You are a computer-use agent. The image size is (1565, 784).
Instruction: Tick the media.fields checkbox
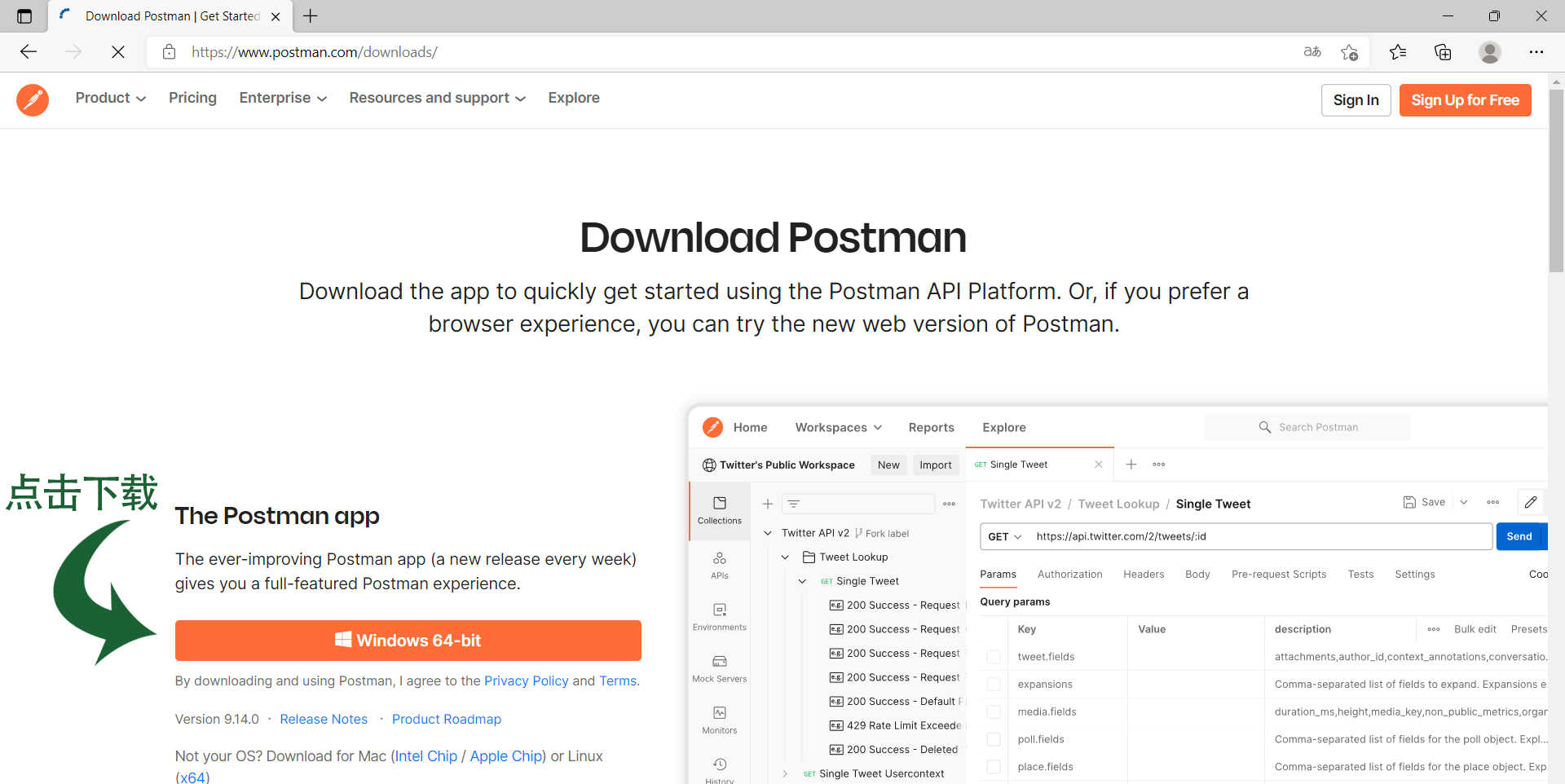coord(994,712)
